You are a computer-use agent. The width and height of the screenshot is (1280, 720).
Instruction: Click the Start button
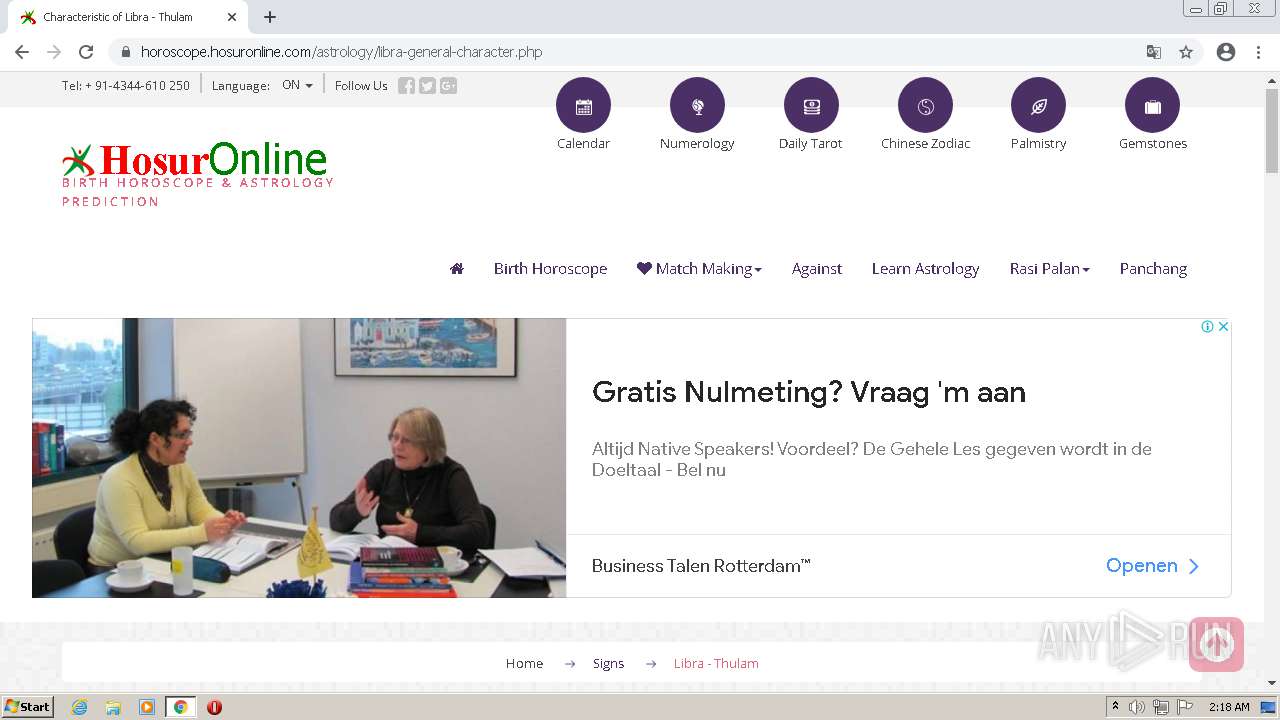tap(28, 707)
